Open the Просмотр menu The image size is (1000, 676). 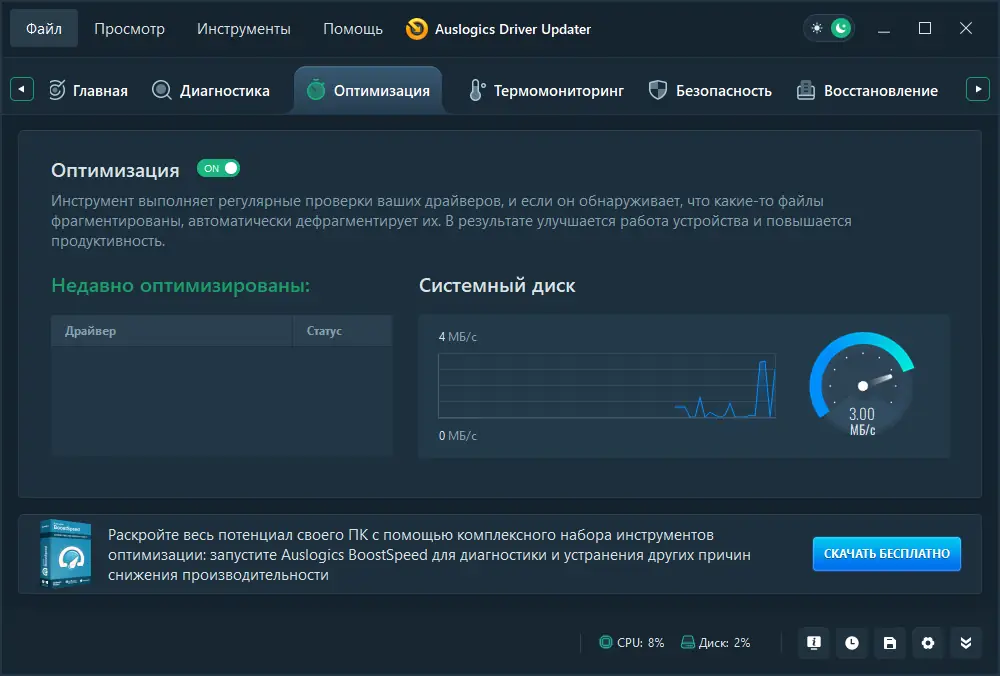coord(129,29)
